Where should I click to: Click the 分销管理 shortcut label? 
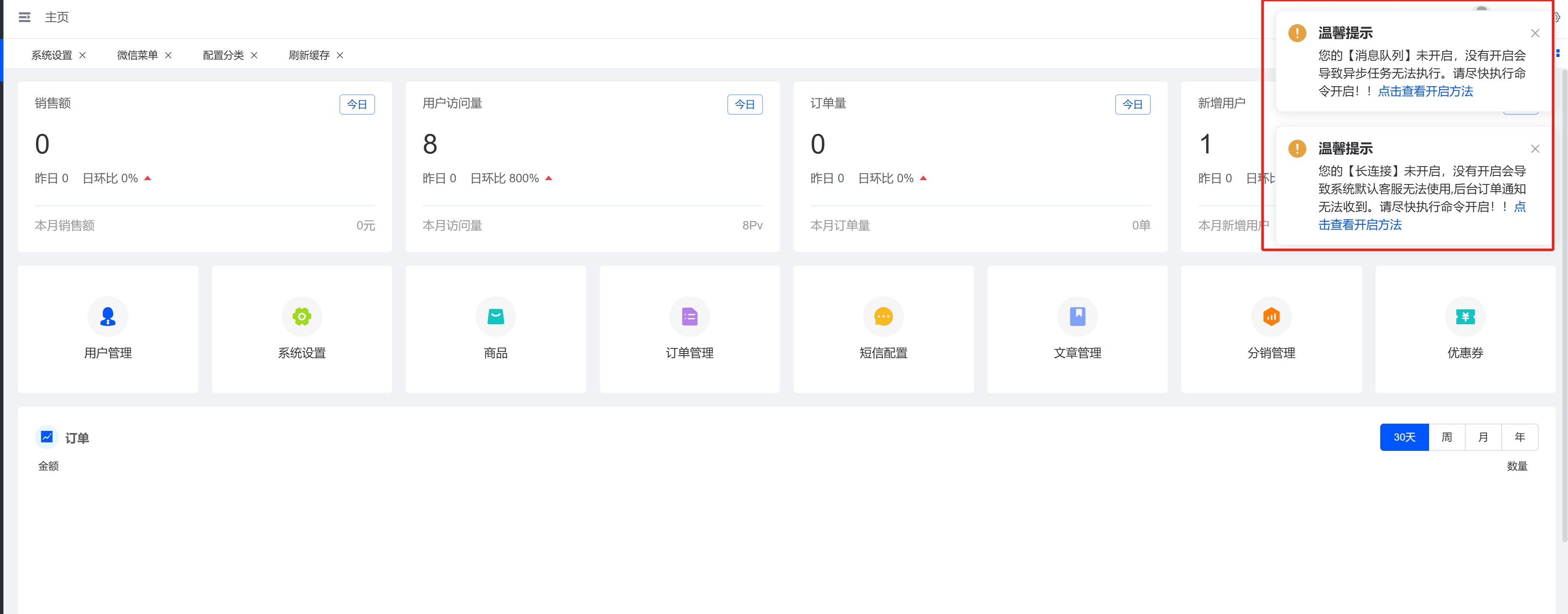pyautogui.click(x=1271, y=353)
